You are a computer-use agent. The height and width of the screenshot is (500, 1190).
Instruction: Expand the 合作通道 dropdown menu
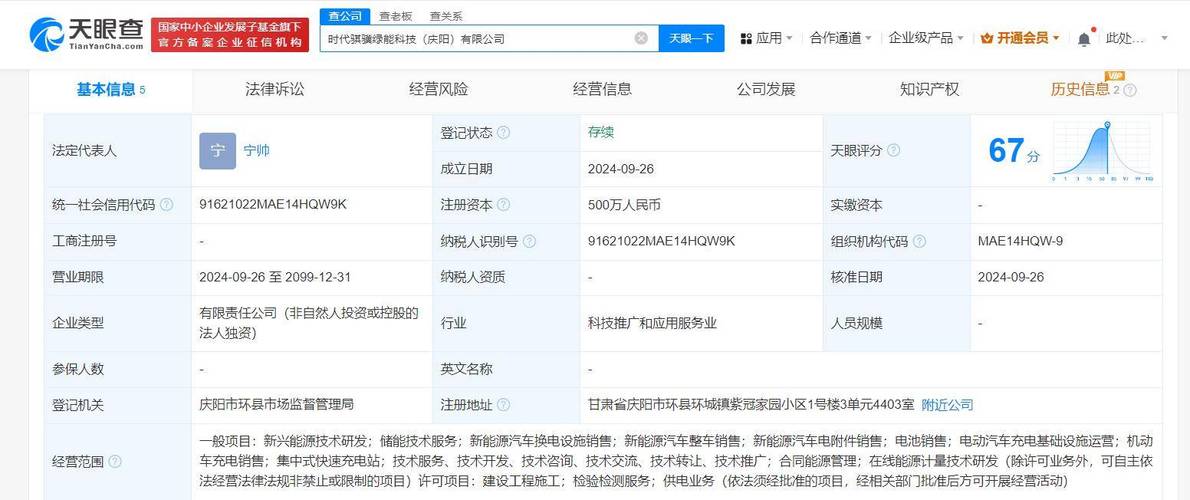[867, 38]
